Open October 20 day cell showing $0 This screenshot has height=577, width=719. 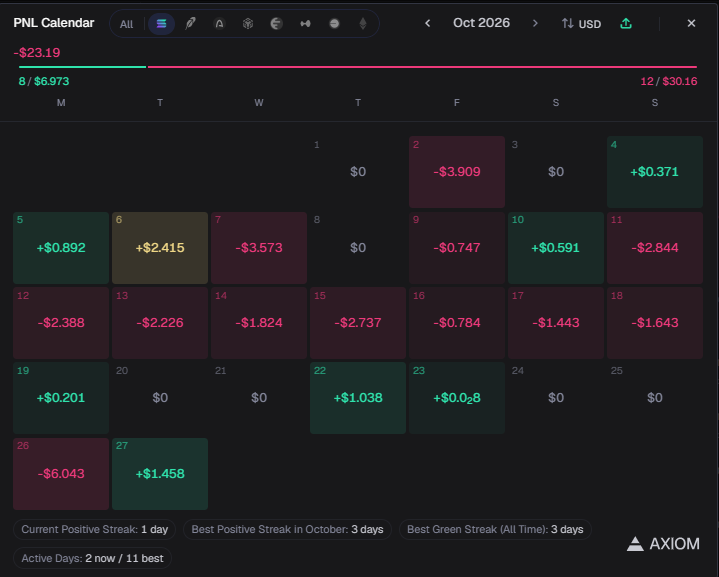pyautogui.click(x=160, y=398)
